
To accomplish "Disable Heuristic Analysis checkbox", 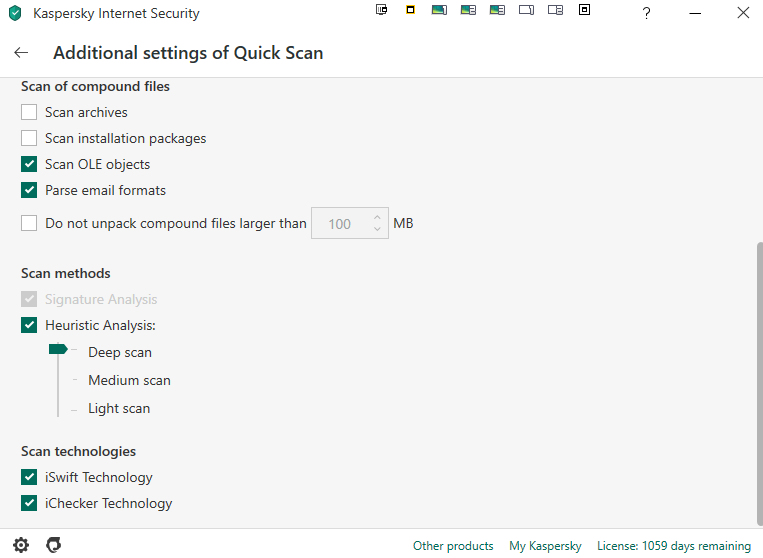I will (x=29, y=325).
